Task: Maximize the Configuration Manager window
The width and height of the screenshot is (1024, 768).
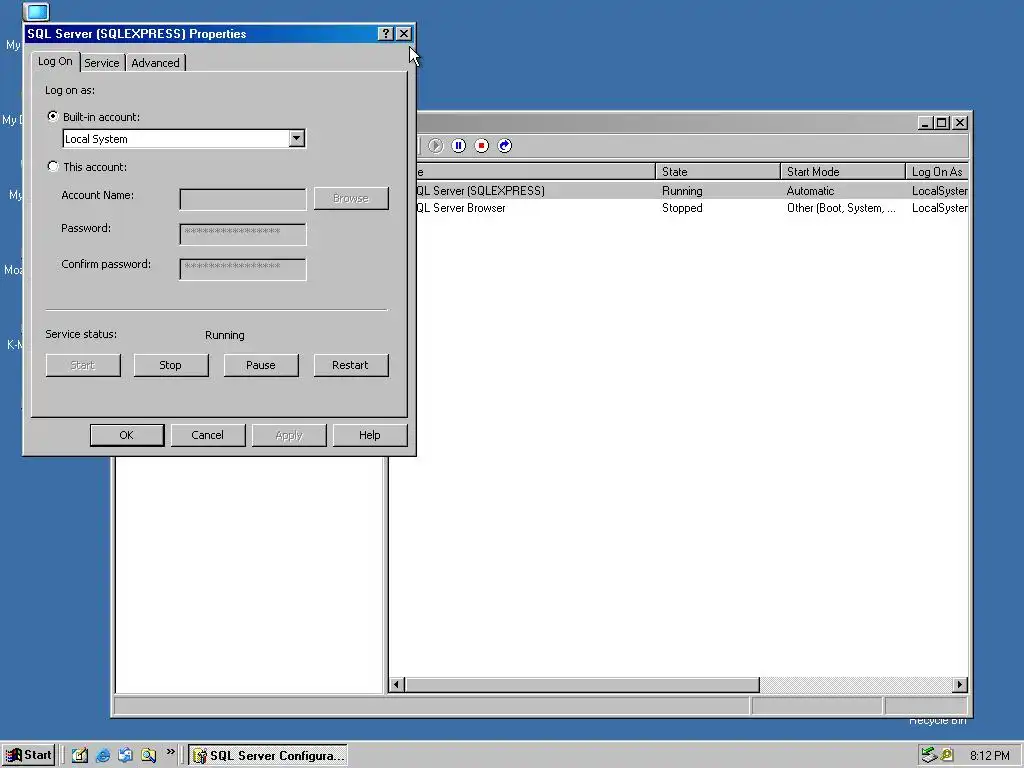Action: point(942,123)
